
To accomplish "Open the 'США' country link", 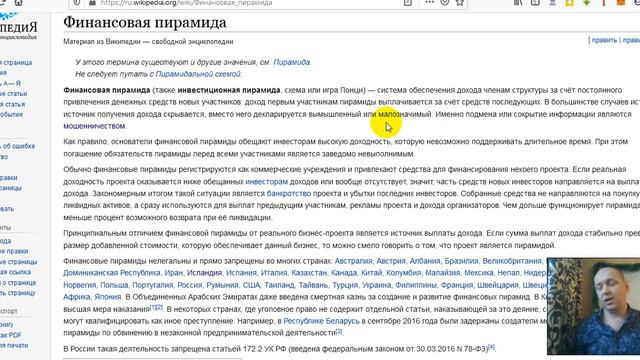I will (x=251, y=285).
